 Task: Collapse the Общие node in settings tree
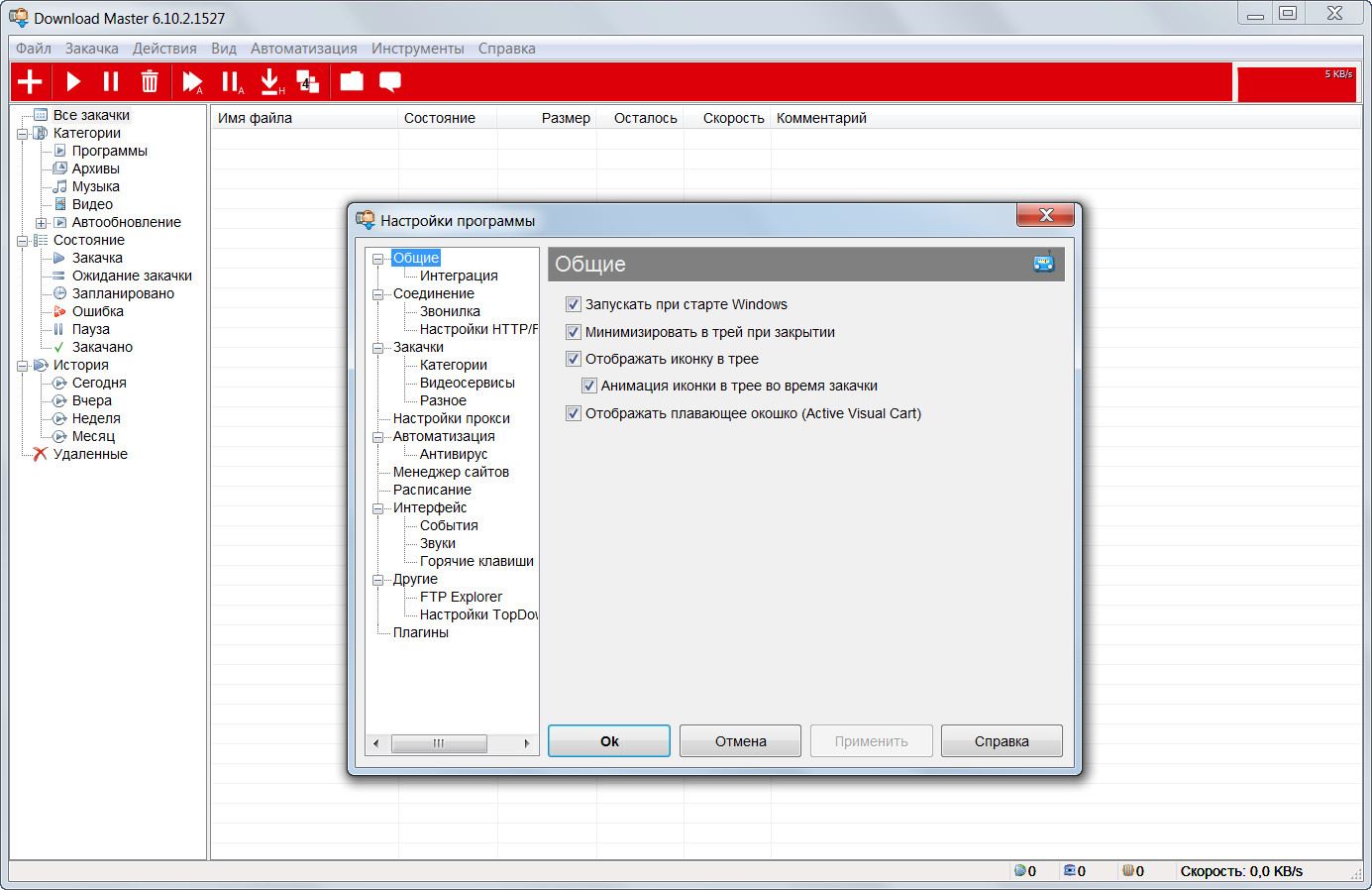(377, 259)
